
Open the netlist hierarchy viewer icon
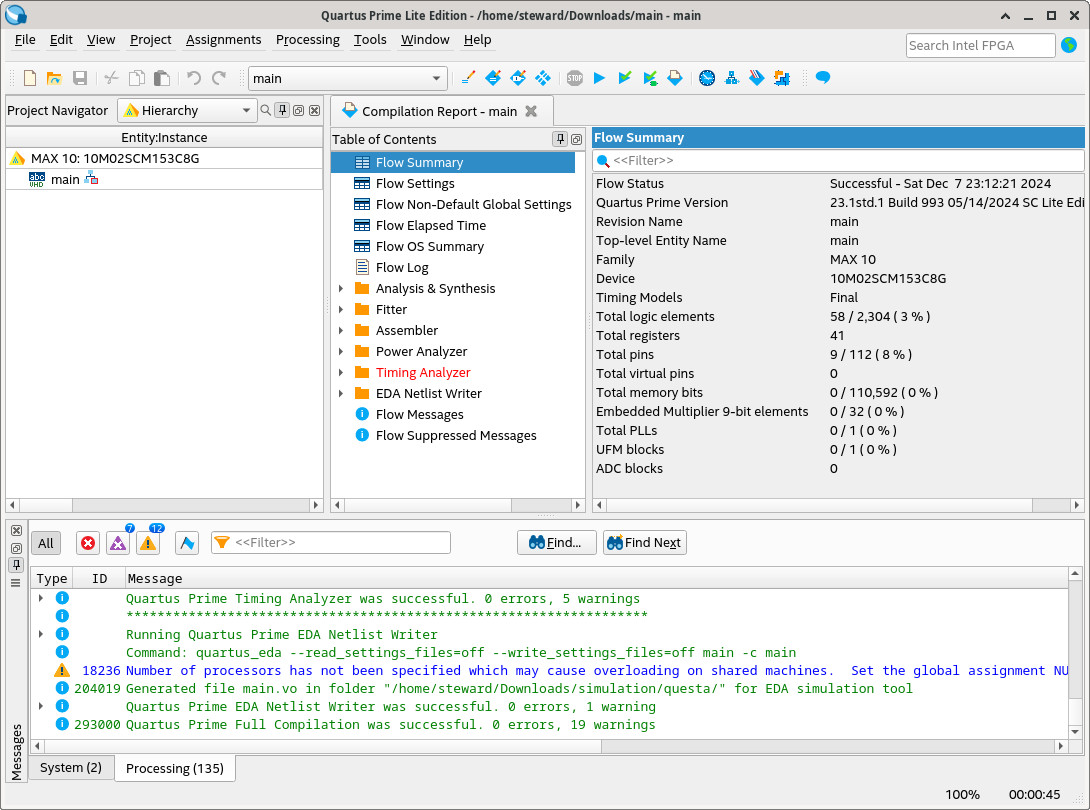click(732, 78)
